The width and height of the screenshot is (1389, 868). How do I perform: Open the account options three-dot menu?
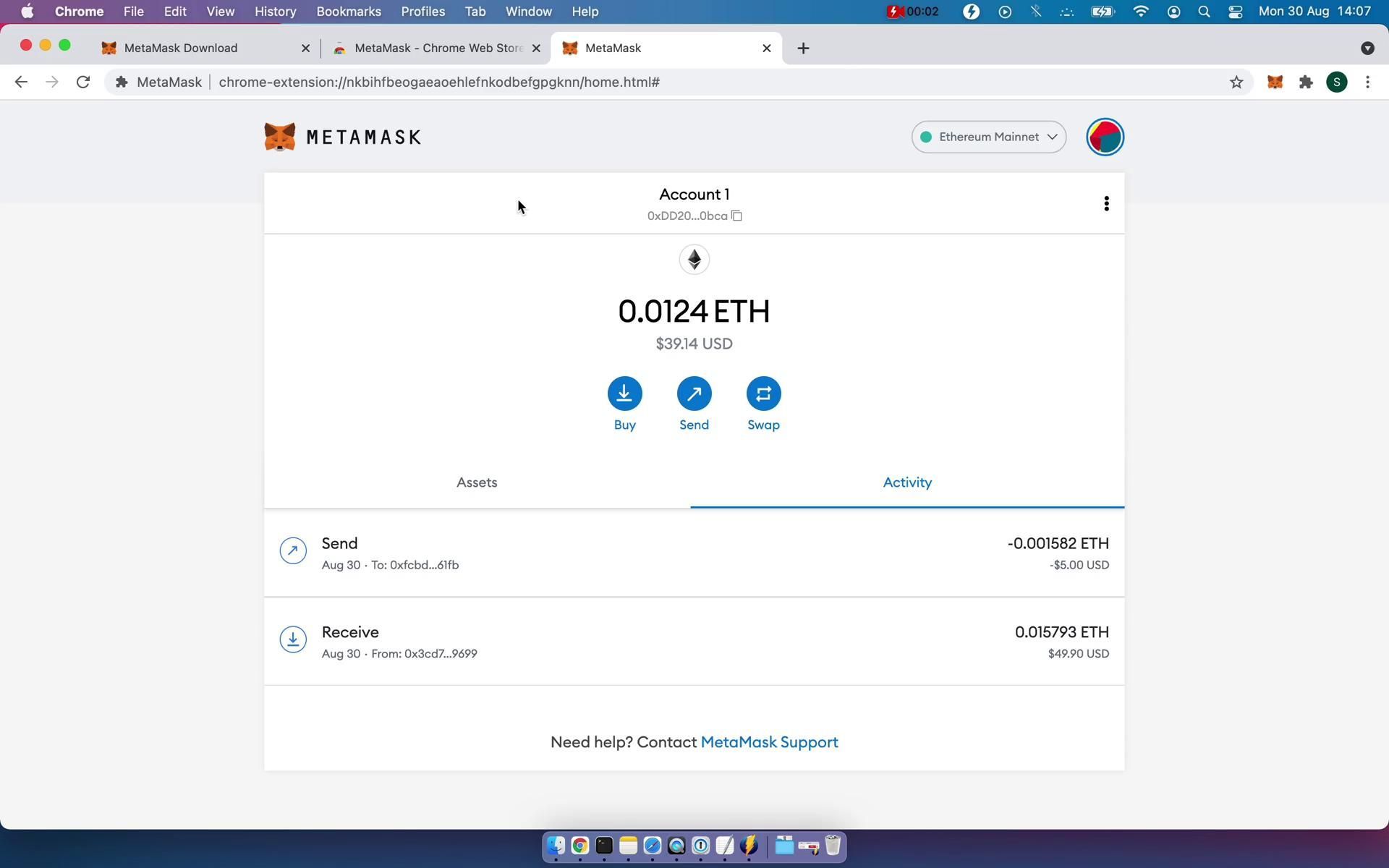[x=1106, y=203]
